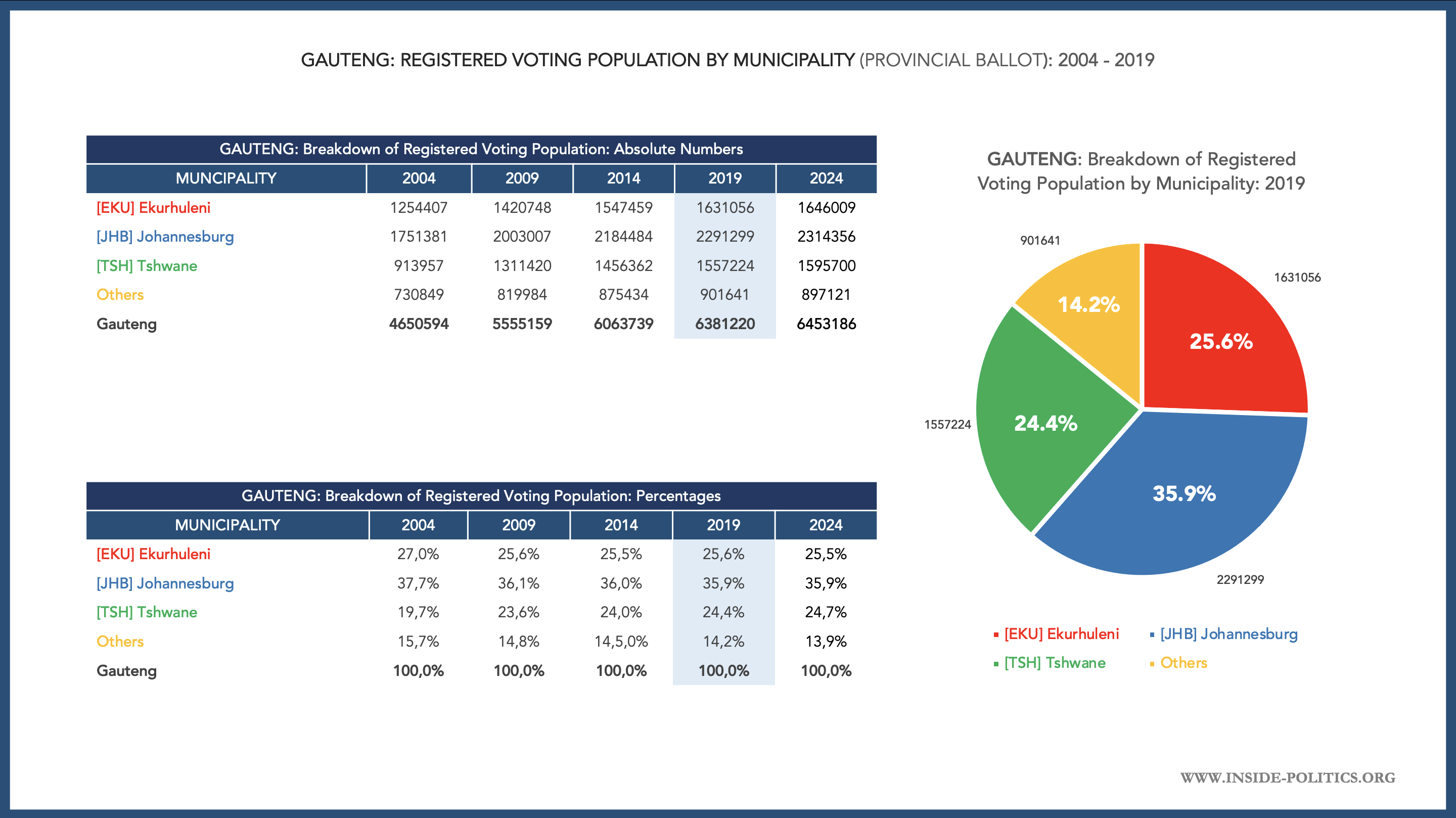
Task: Click the 35.9% label on pie chart
Action: pyautogui.click(x=1184, y=493)
